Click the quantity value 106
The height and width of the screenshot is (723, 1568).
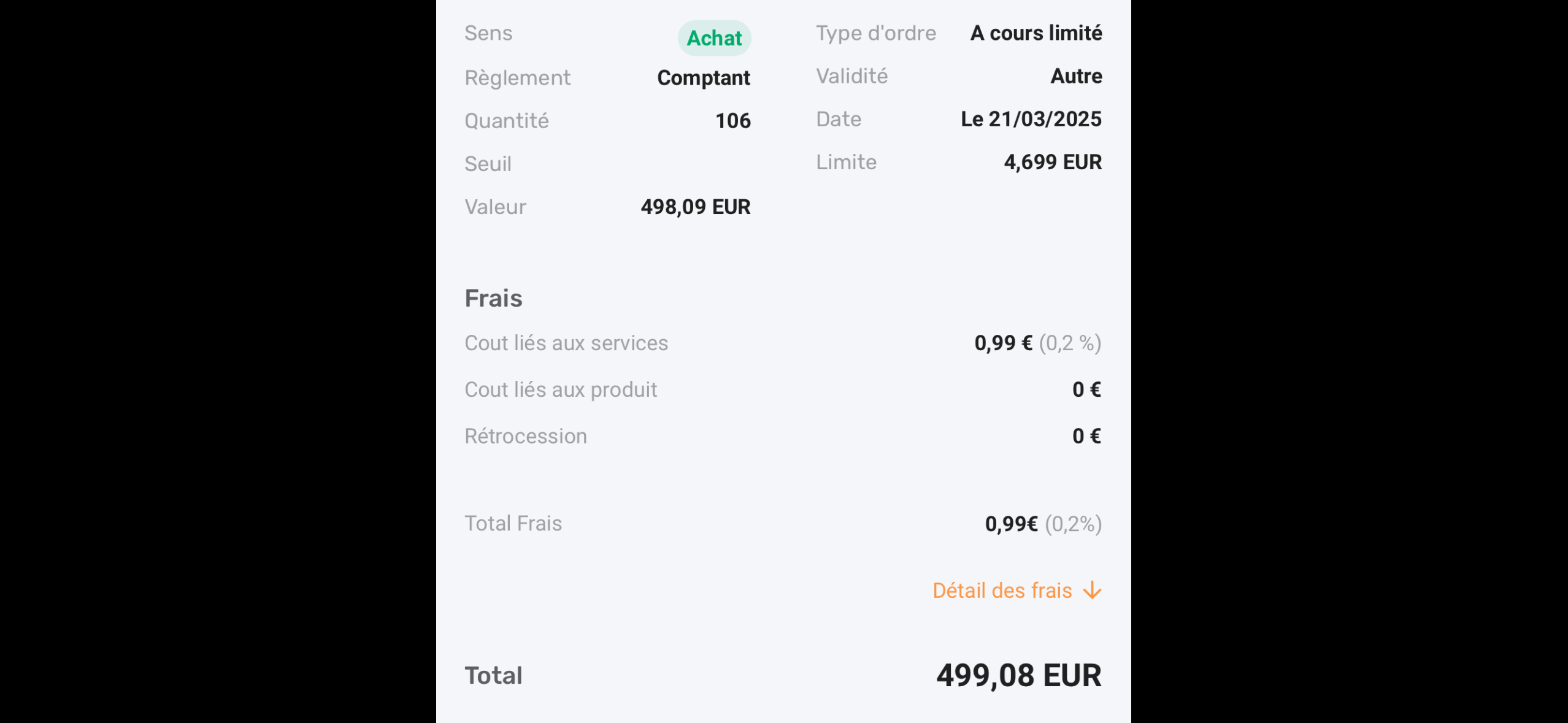733,121
